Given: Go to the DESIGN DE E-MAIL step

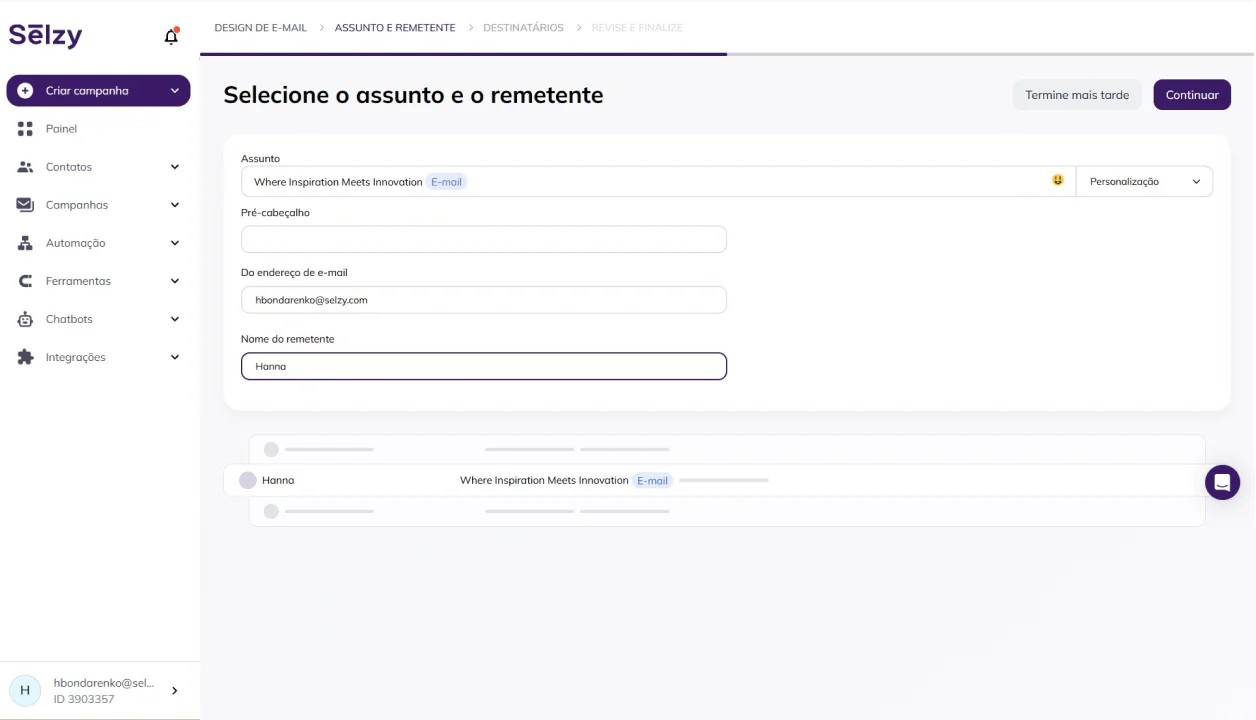Looking at the screenshot, I should (260, 27).
